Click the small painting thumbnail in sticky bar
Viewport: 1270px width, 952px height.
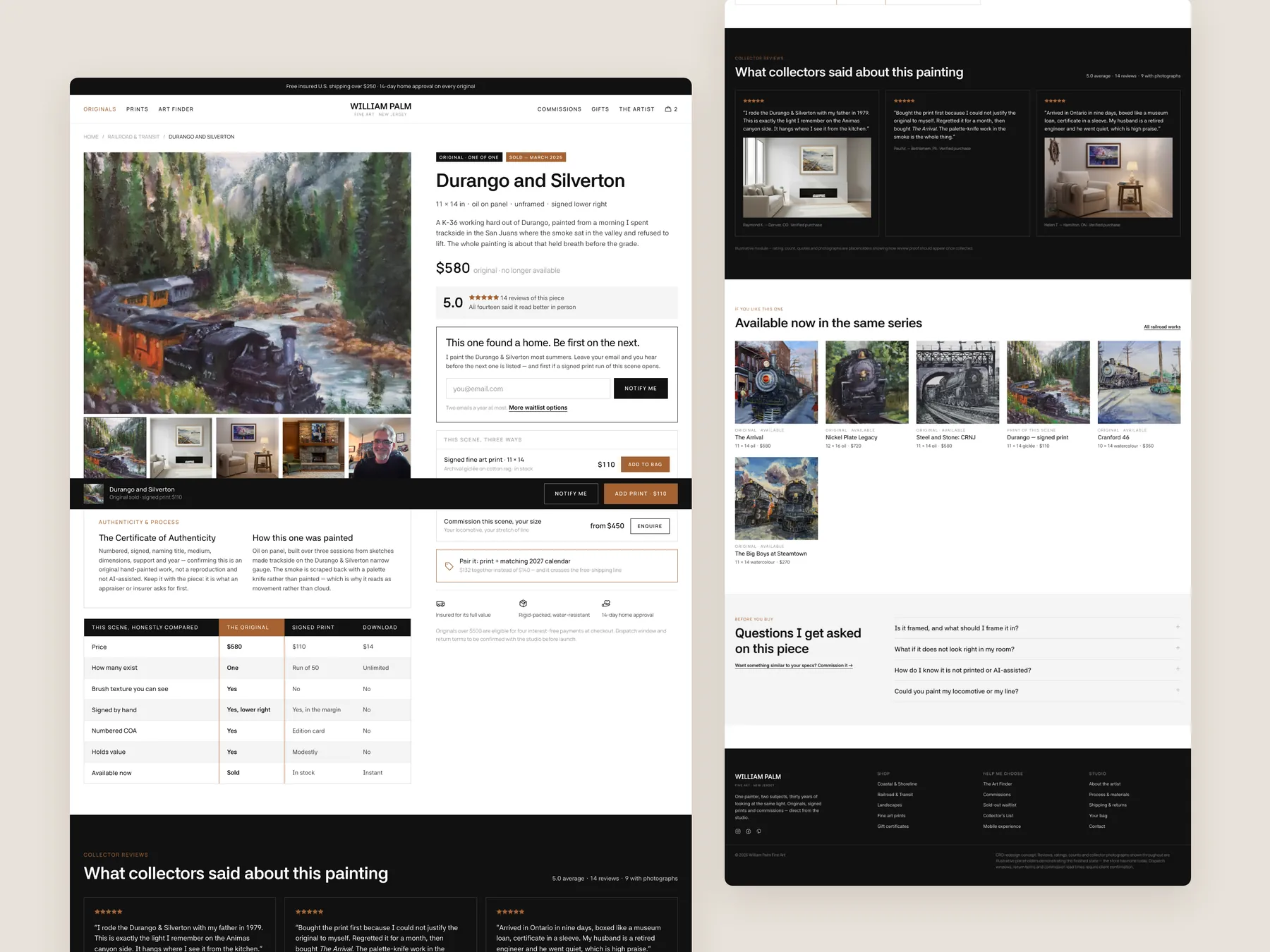(94, 494)
